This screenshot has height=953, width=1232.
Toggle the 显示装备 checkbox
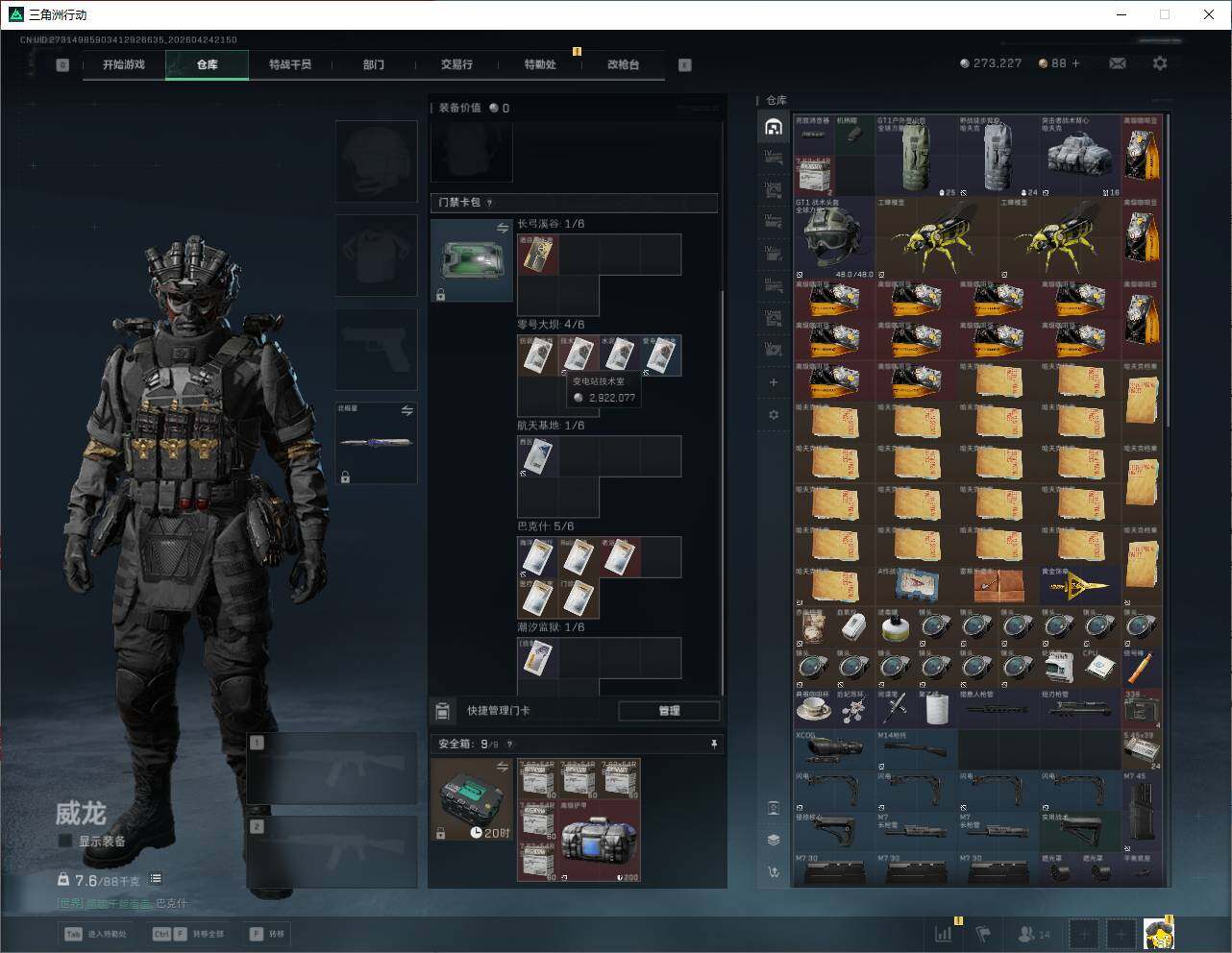pyautogui.click(x=65, y=841)
